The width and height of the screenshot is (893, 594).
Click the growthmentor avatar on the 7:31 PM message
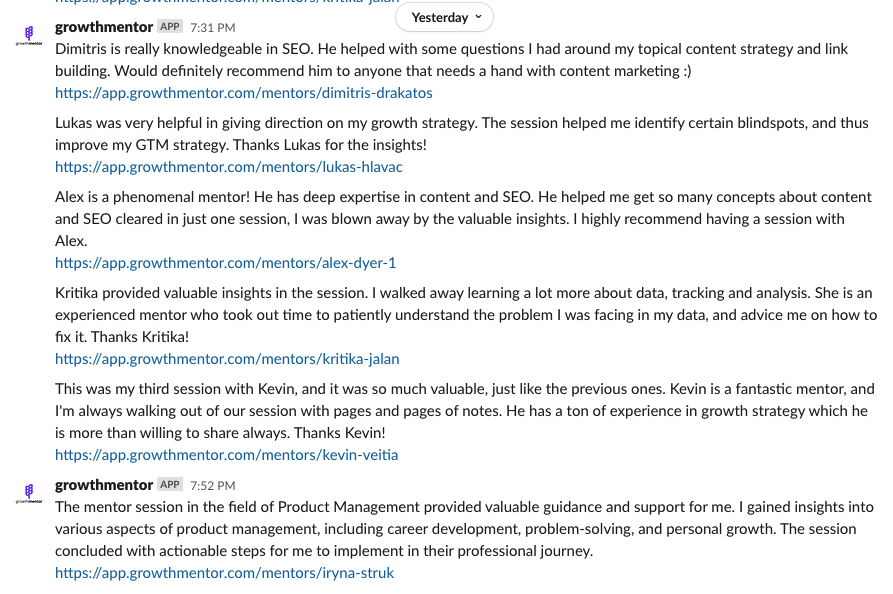click(x=28, y=35)
